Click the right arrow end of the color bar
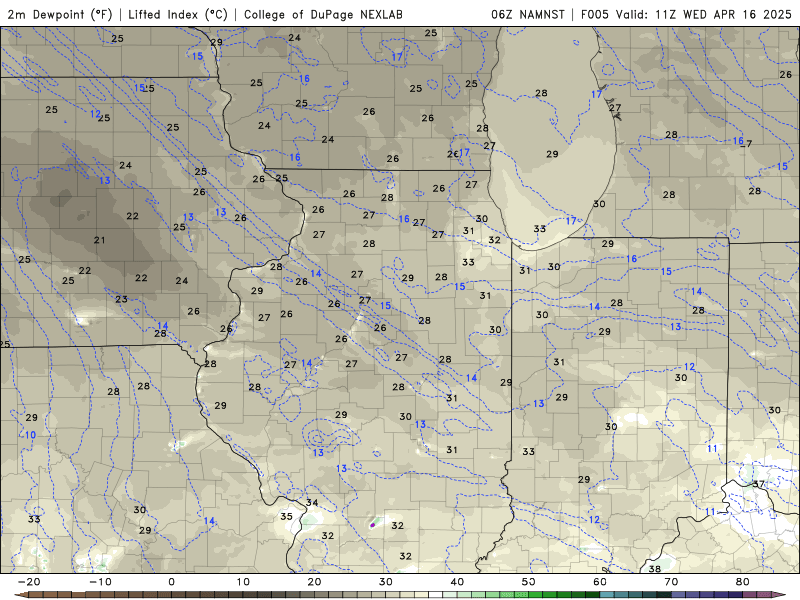Image resolution: width=800 pixels, height=600 pixels. [779, 595]
